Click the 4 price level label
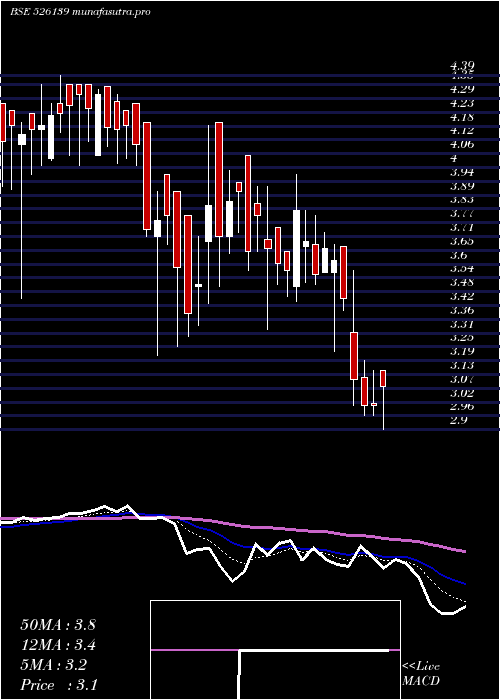 454,158
